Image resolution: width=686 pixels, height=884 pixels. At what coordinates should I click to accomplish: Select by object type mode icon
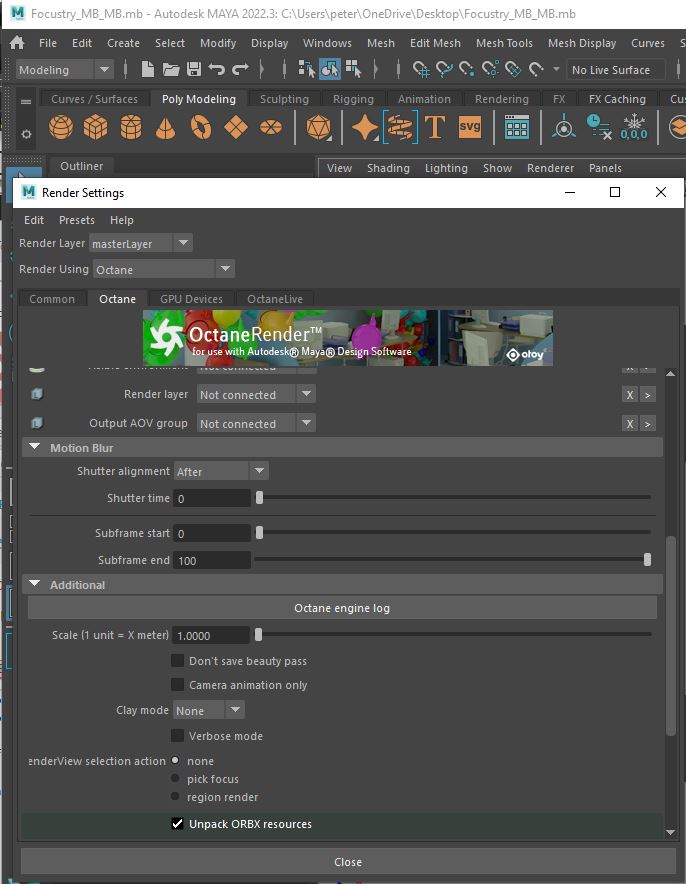pyautogui.click(x=330, y=69)
